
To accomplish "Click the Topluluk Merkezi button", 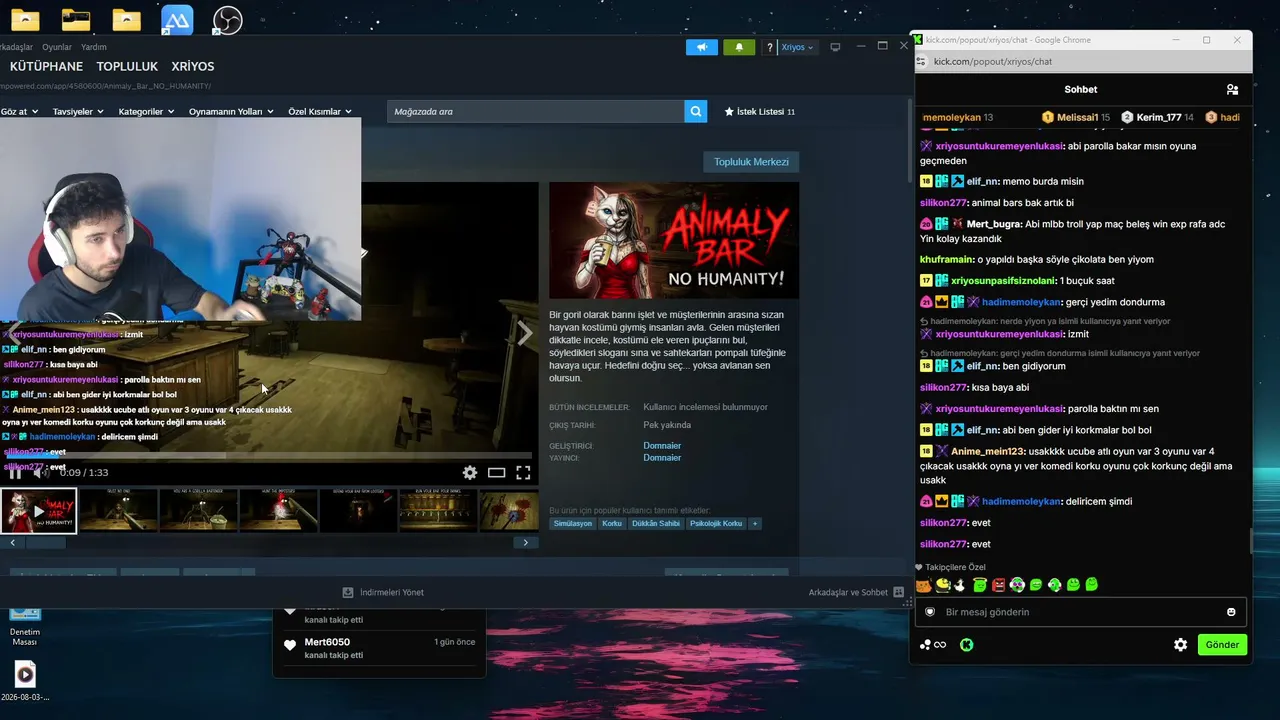I will coord(751,162).
